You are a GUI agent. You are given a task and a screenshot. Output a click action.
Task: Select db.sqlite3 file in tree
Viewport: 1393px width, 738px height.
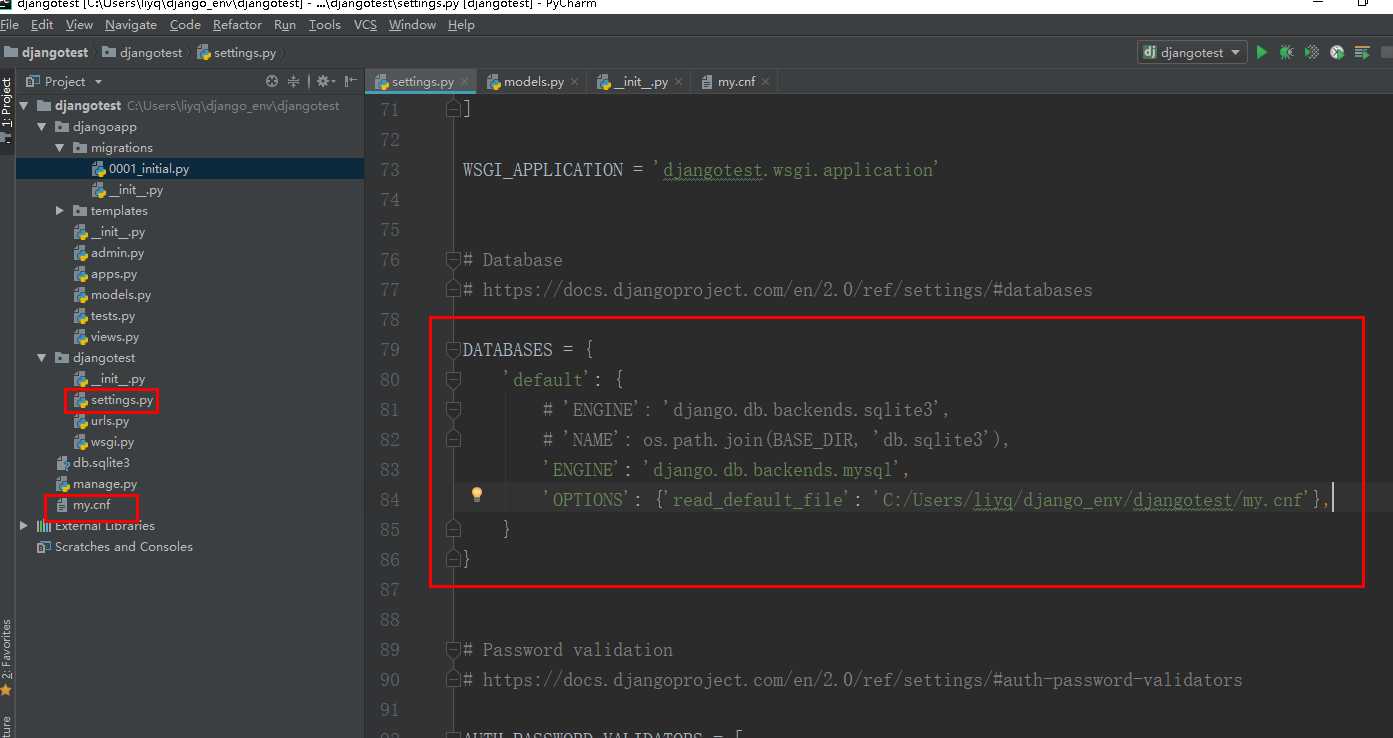92,463
